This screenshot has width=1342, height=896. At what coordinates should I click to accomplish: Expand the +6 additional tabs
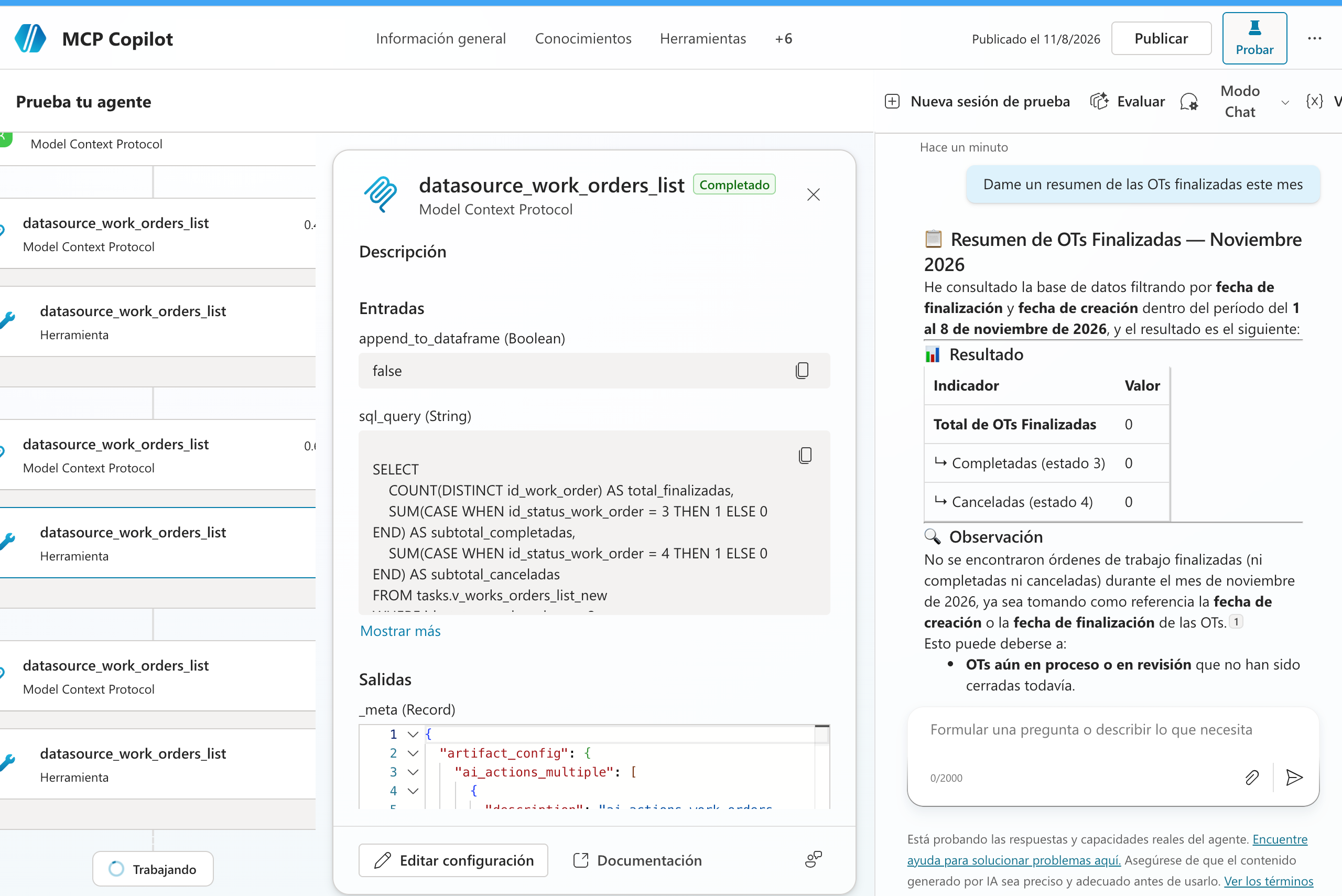(783, 38)
